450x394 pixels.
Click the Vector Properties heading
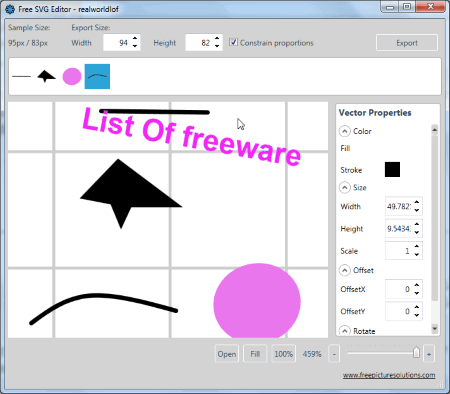point(375,113)
